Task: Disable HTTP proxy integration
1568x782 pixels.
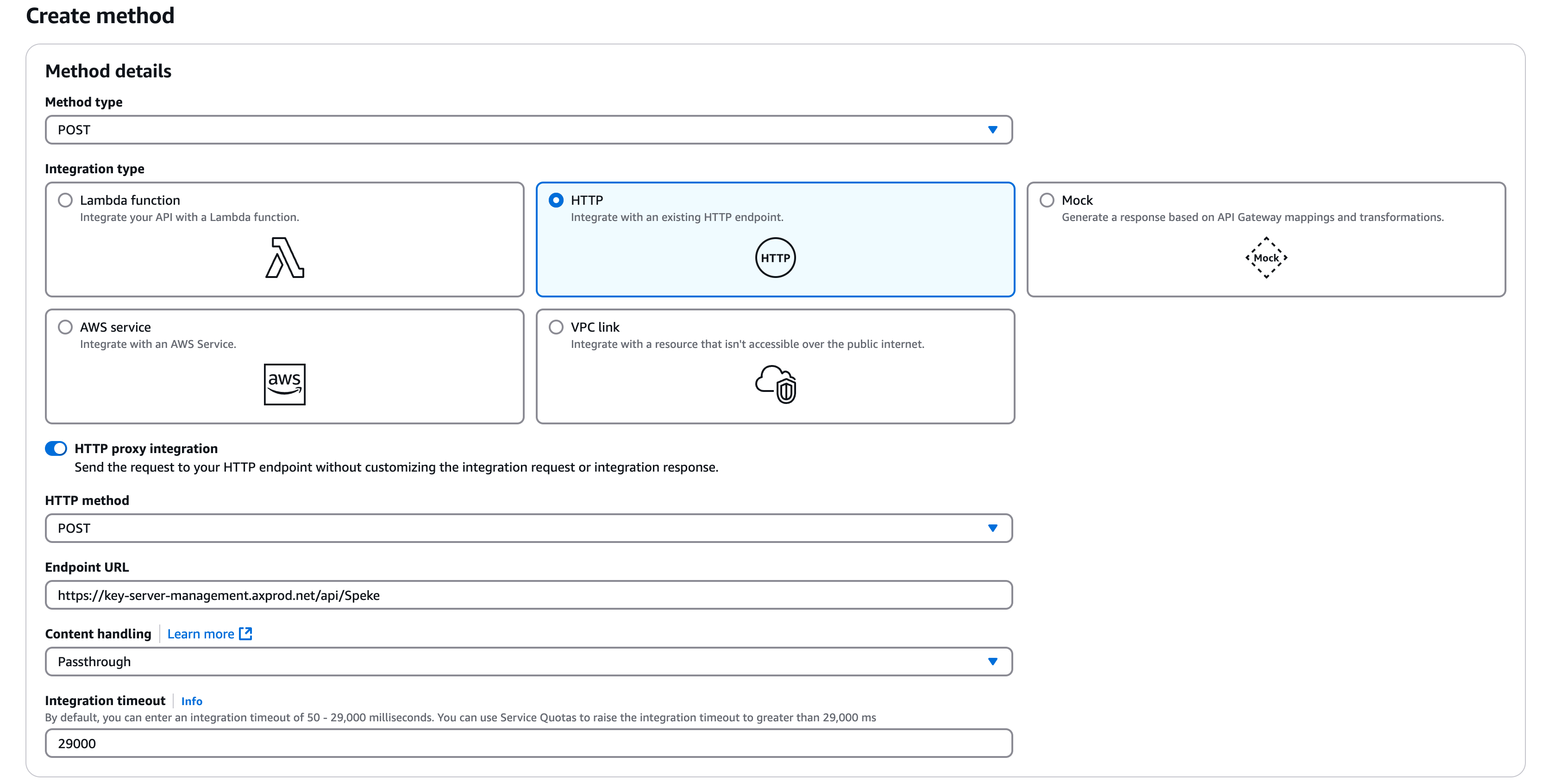Action: 56,448
